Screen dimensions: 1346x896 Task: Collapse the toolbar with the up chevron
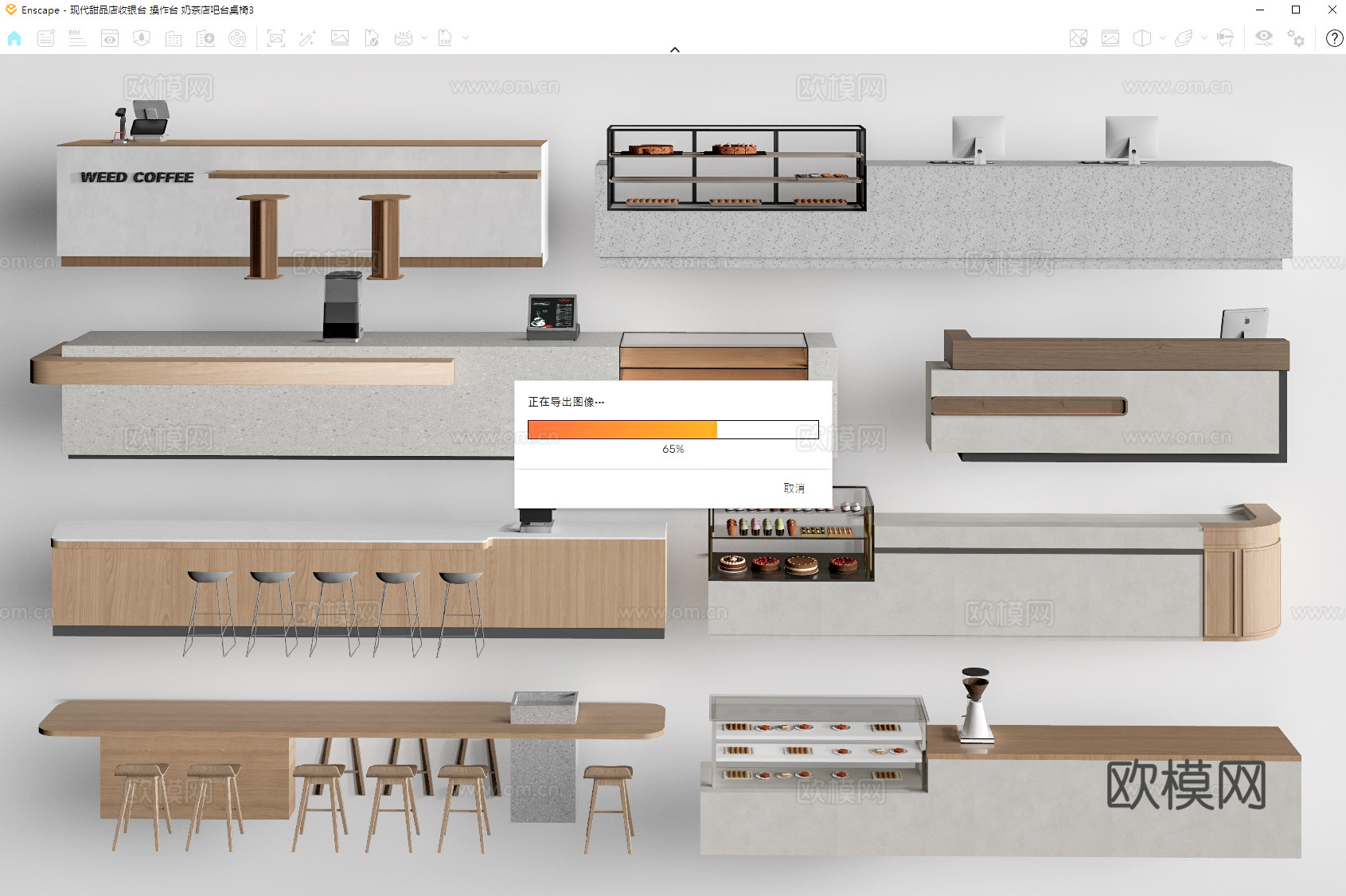[x=675, y=49]
